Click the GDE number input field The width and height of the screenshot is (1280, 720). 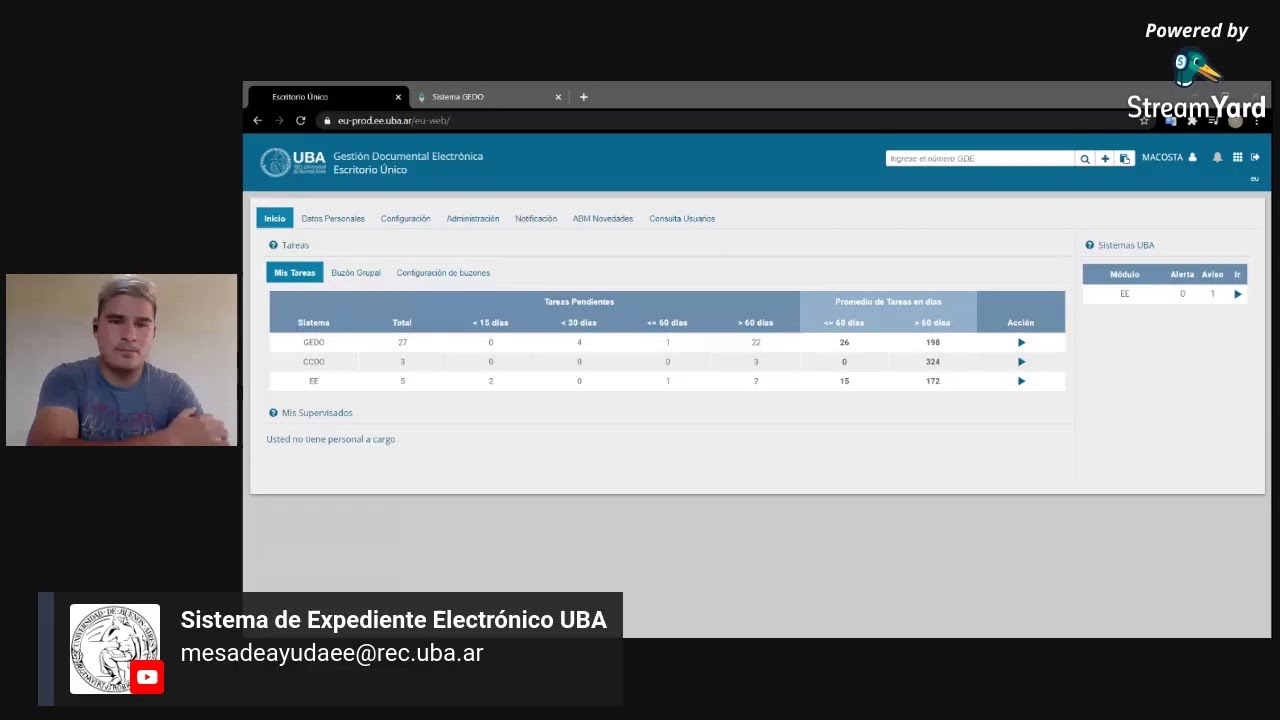980,158
